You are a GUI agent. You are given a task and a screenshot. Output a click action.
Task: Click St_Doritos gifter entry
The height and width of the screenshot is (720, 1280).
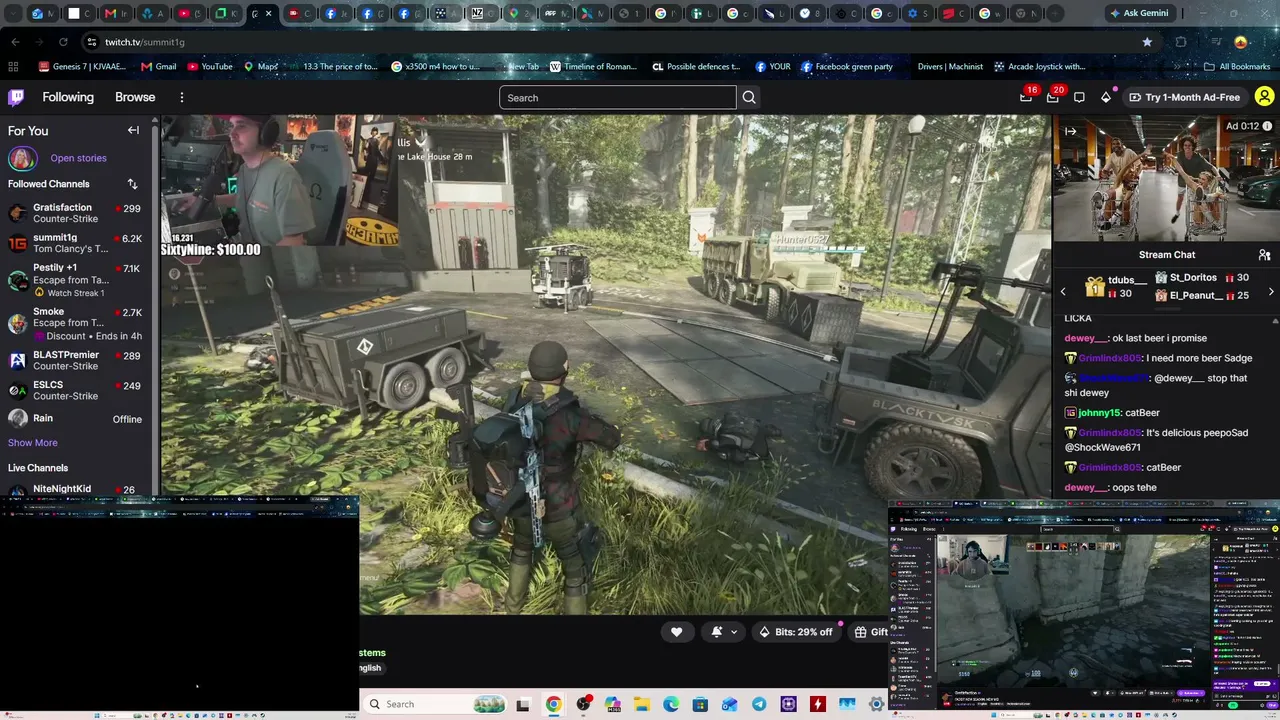(x=1202, y=277)
